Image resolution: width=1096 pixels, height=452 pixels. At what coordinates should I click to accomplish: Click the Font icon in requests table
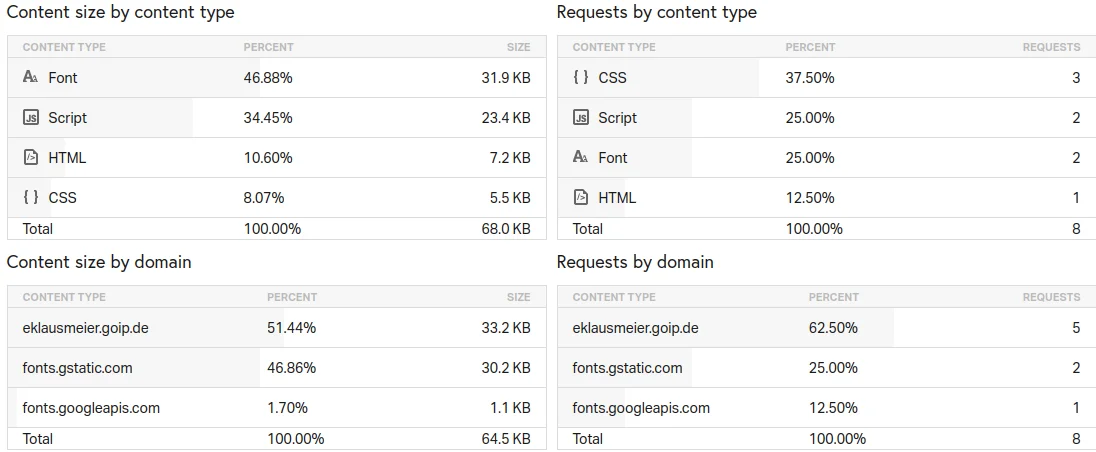[580, 158]
